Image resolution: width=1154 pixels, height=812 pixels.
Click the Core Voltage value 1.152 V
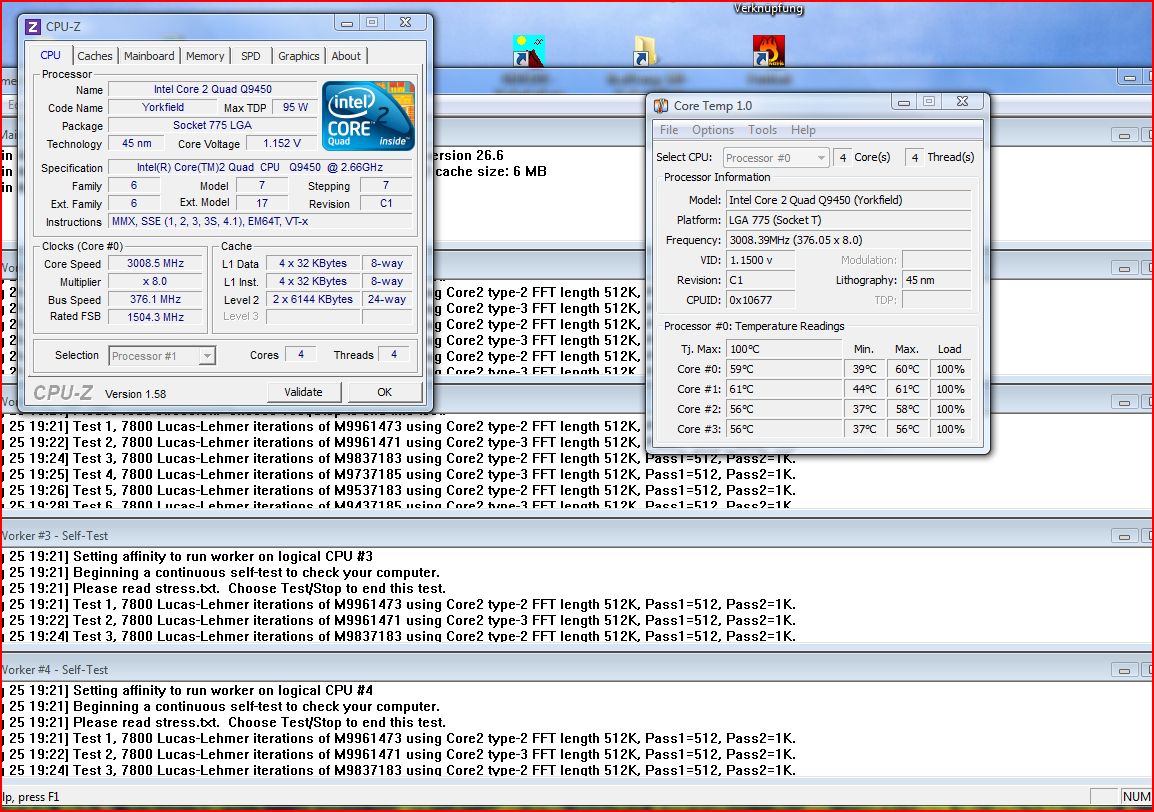(x=283, y=143)
